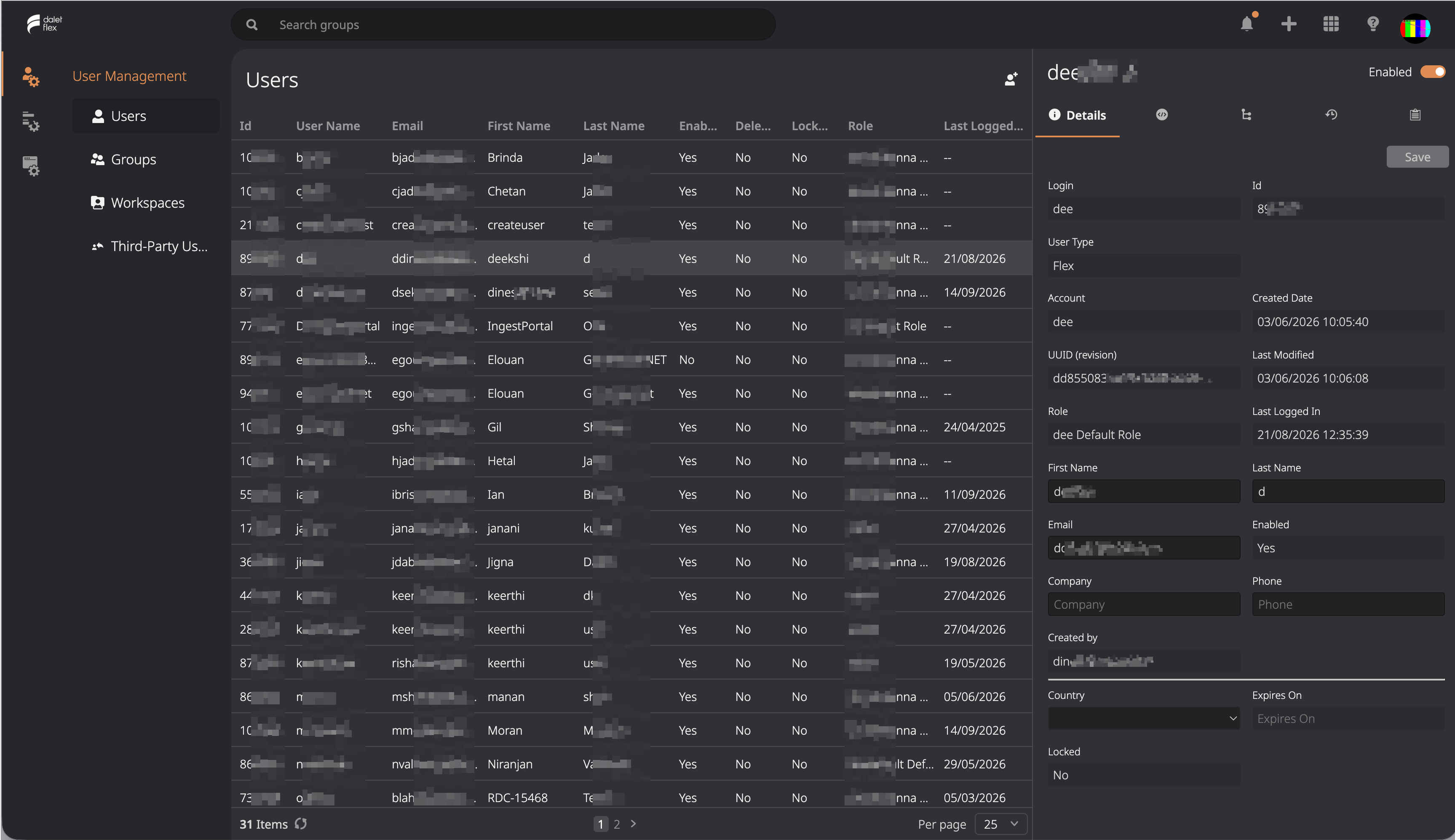Open the notifications bell

(x=1247, y=24)
